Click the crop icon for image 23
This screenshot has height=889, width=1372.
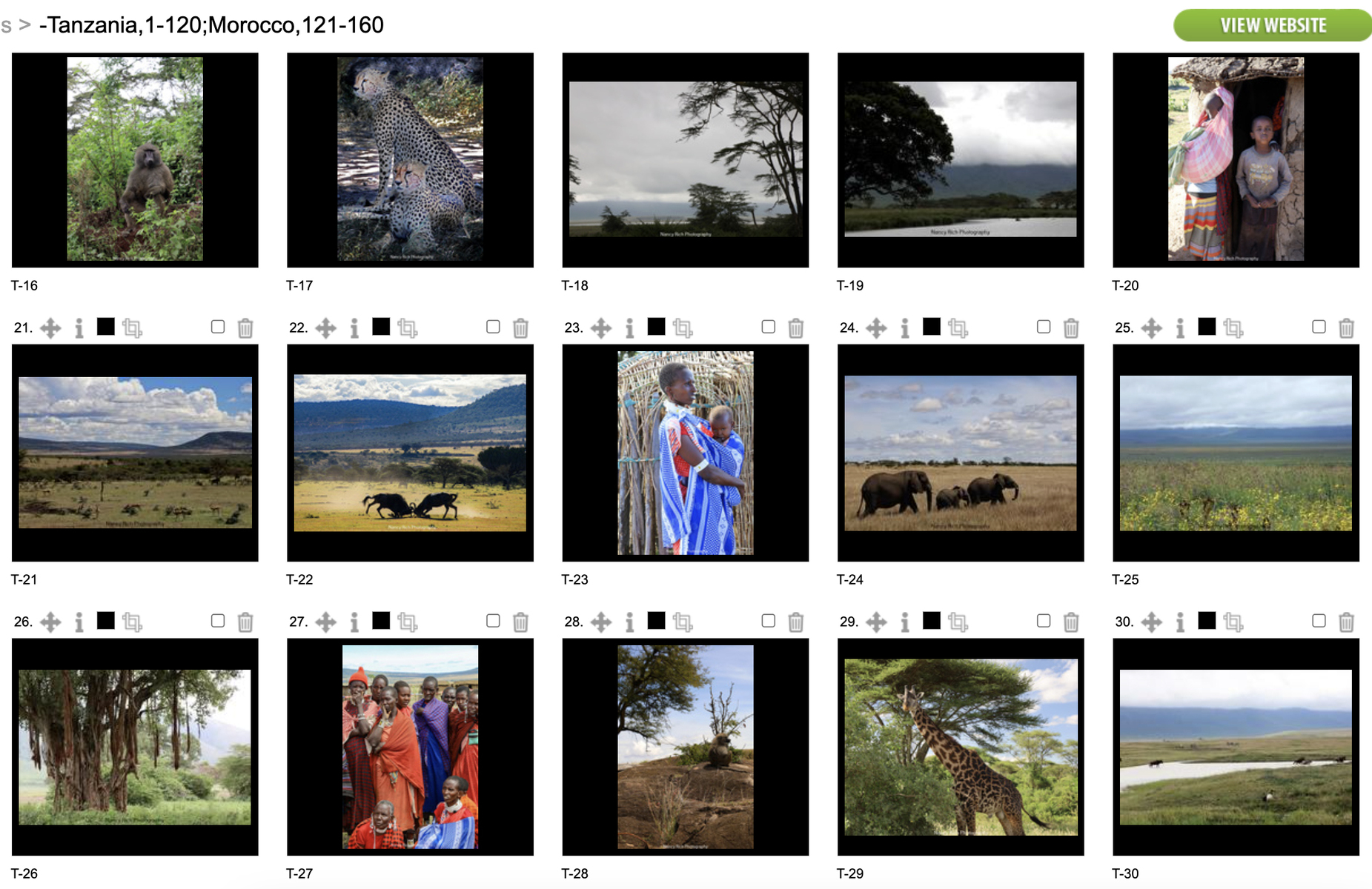(x=683, y=327)
